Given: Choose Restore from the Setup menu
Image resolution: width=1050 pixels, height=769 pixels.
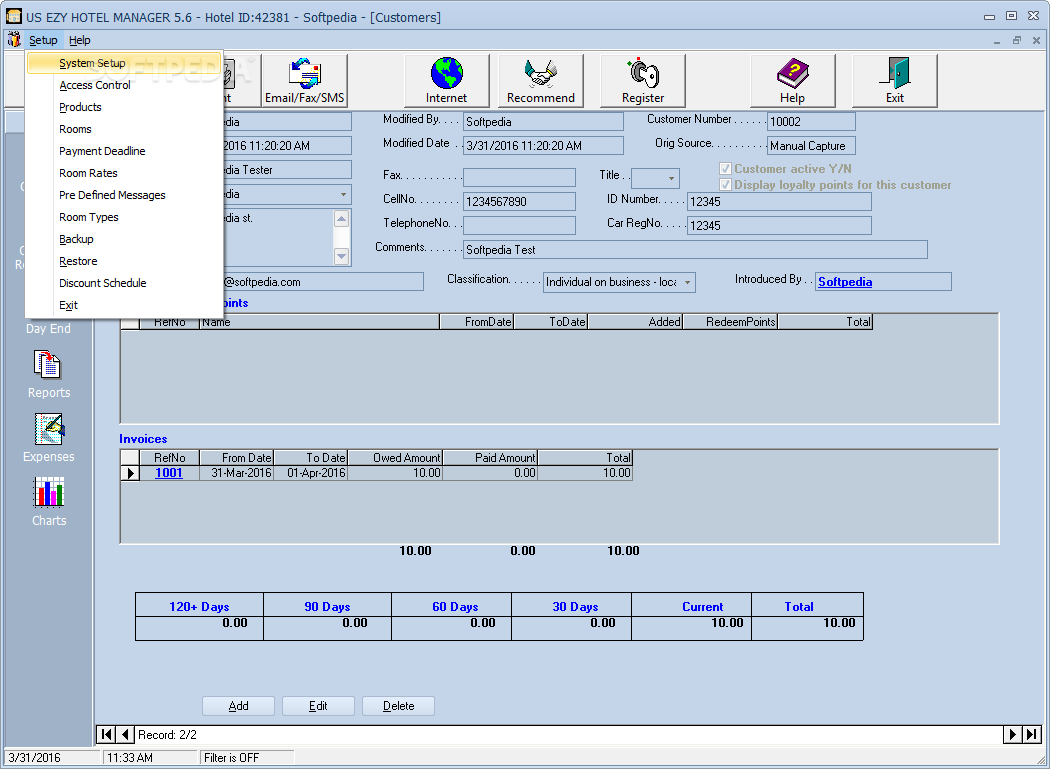Looking at the screenshot, I should [124, 261].
